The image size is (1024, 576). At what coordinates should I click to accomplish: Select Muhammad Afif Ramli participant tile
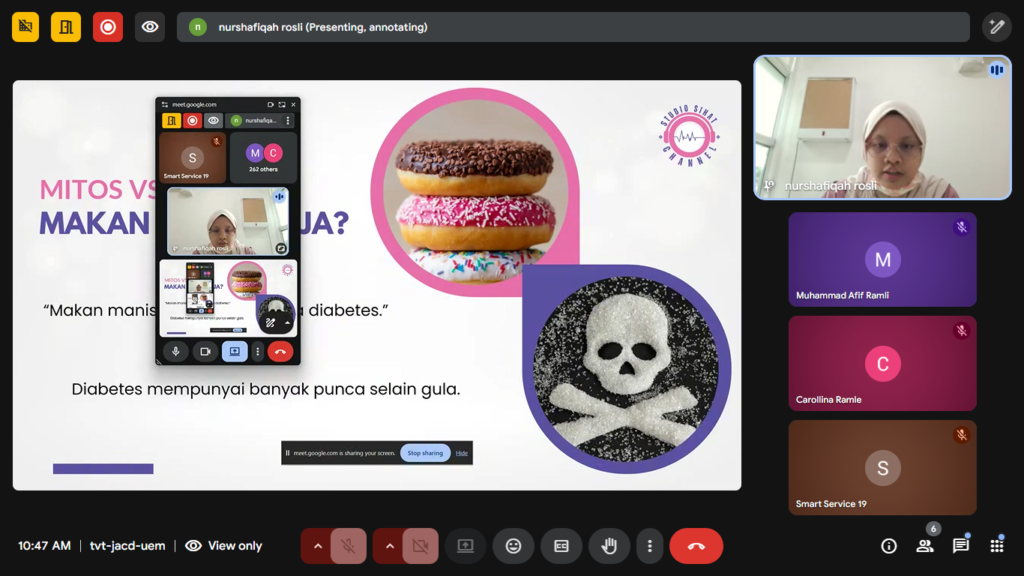pos(882,259)
